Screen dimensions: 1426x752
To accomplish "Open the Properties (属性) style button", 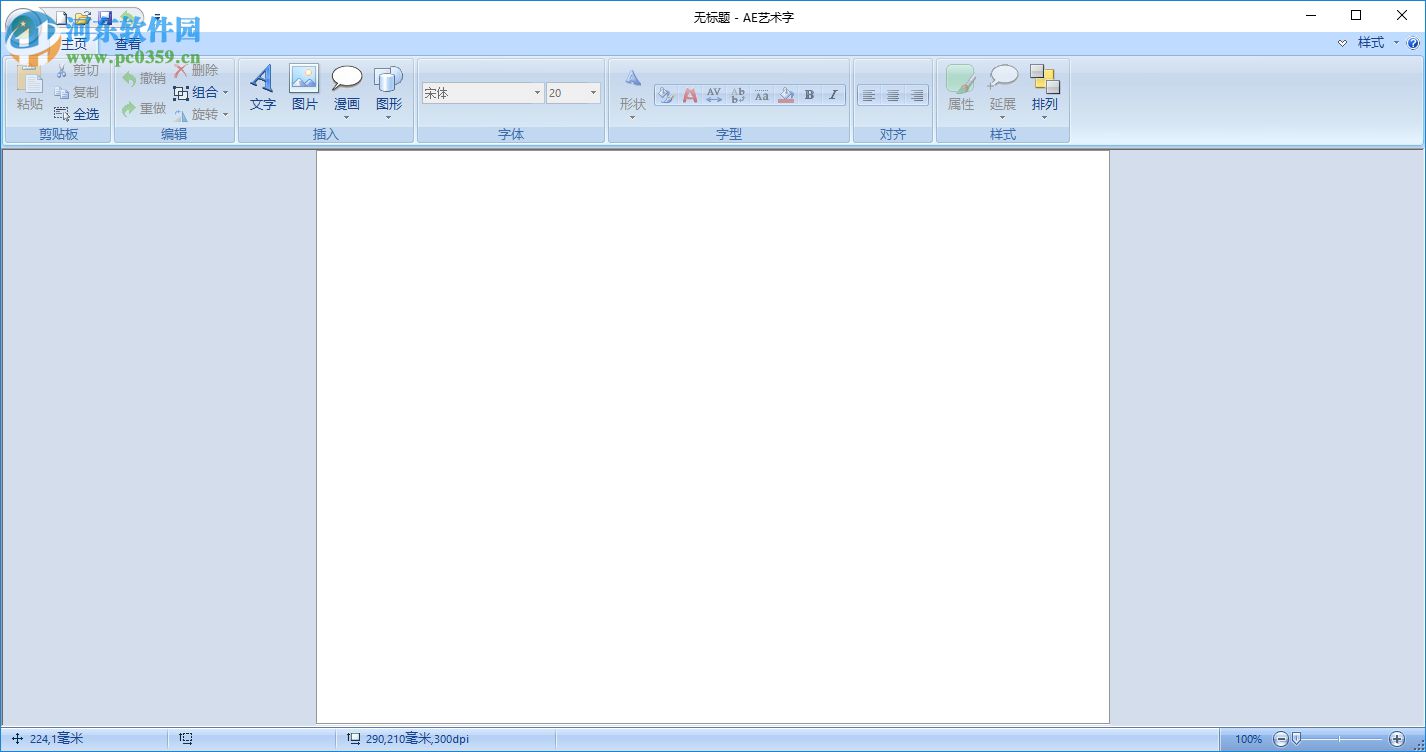I will coord(960,89).
